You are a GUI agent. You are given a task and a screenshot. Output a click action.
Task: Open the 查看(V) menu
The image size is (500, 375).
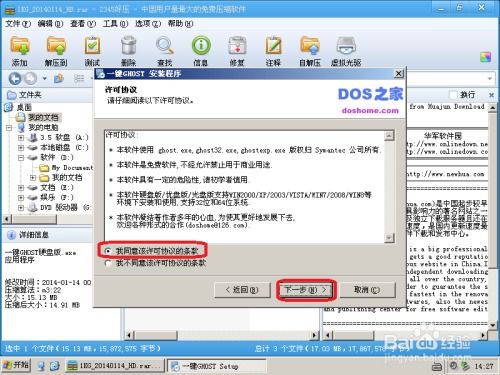tap(83, 24)
